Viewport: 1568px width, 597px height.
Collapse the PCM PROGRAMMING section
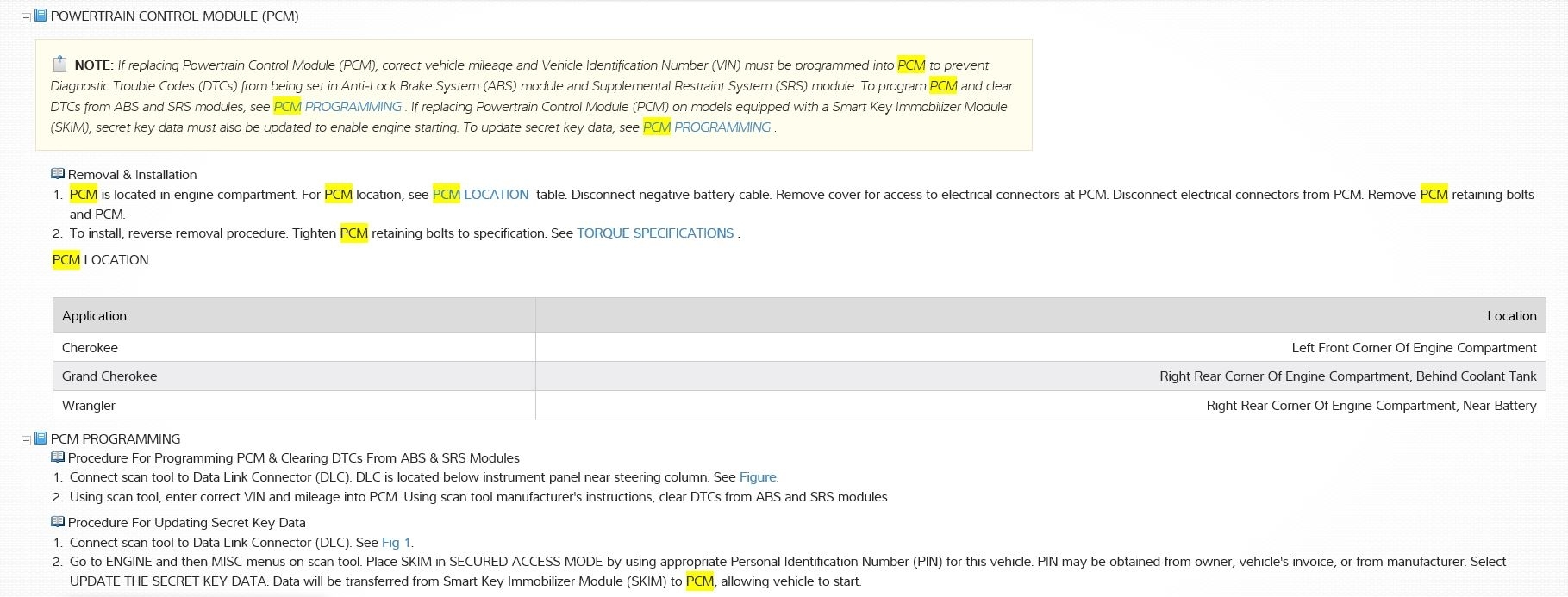[x=26, y=440]
